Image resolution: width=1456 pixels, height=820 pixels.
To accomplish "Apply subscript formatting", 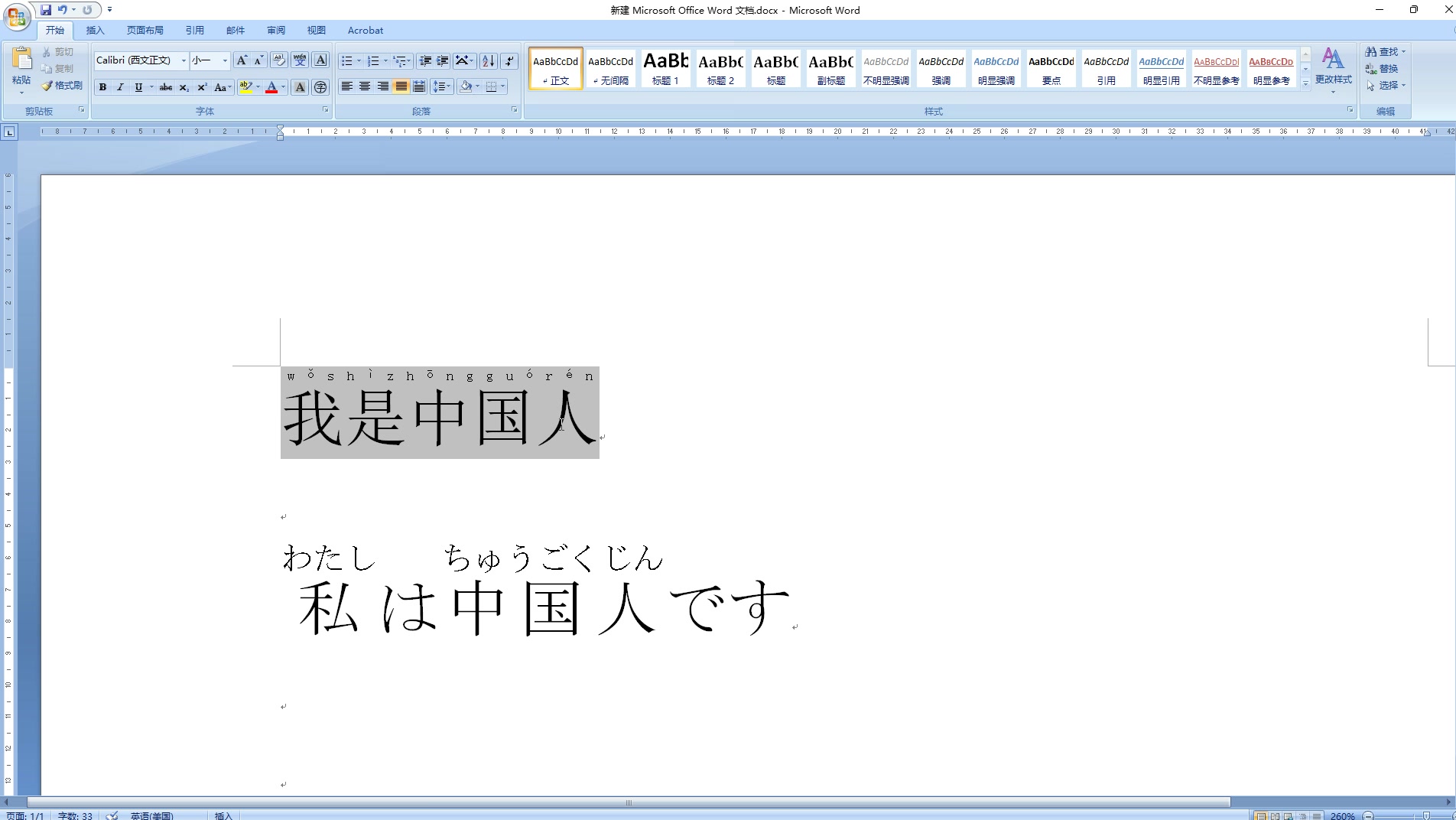I will pos(184,87).
